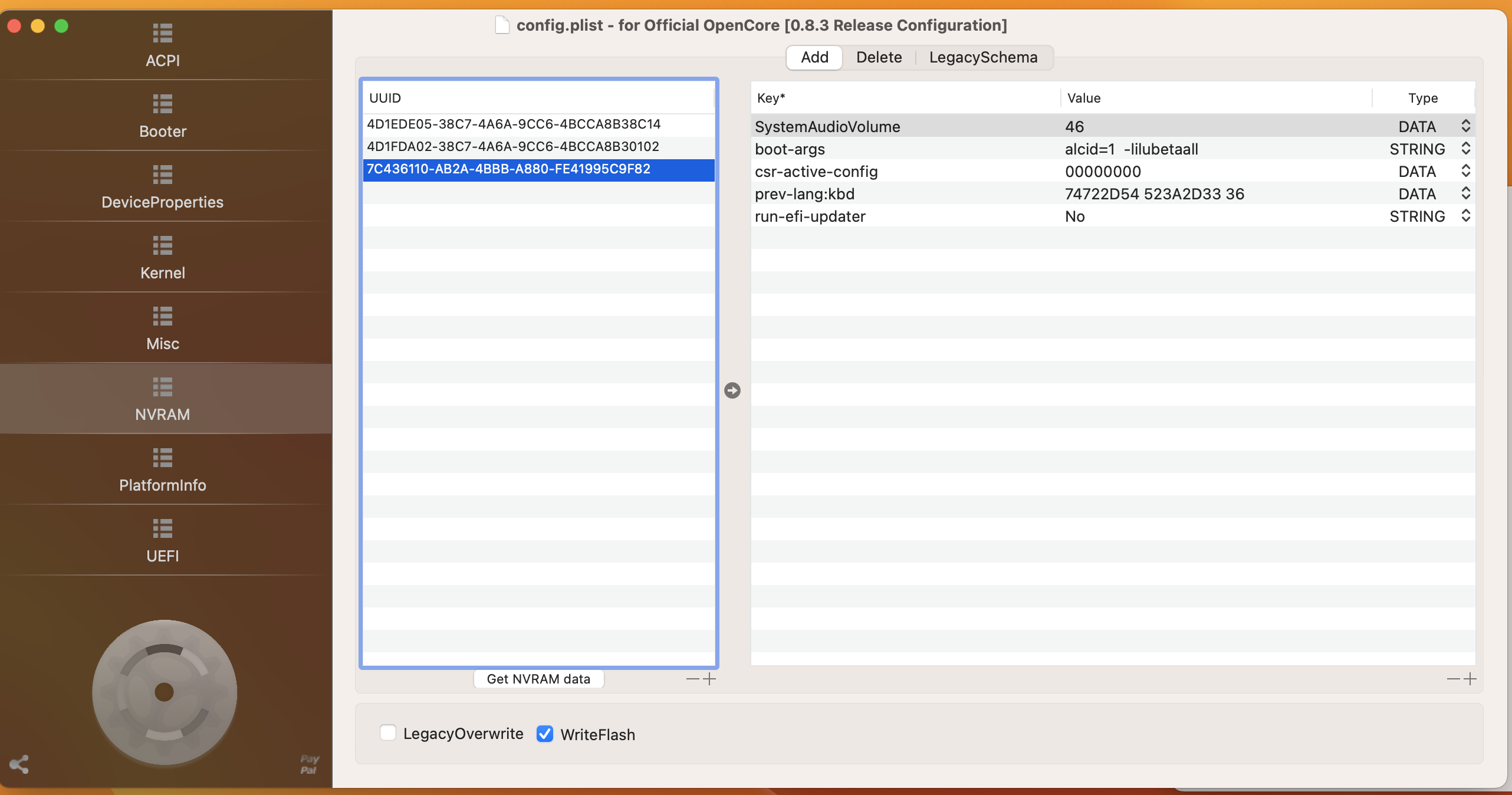The width and height of the screenshot is (1512, 795).
Task: Click the arrow icon between the tables
Action: coord(732,390)
